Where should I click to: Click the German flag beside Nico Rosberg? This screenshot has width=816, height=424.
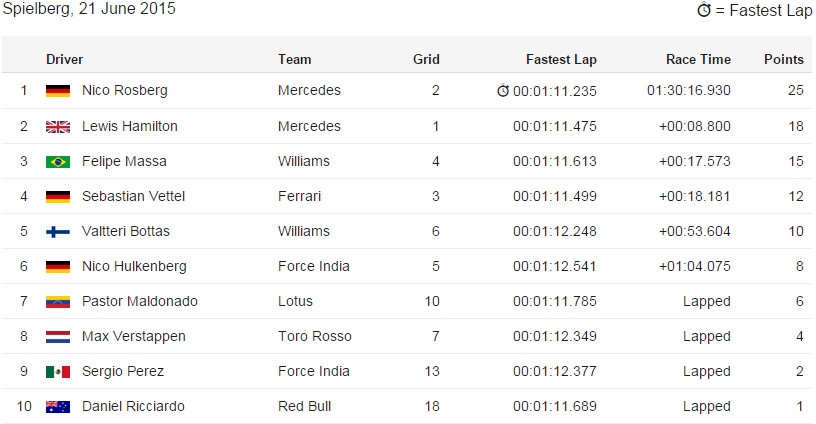(57, 91)
